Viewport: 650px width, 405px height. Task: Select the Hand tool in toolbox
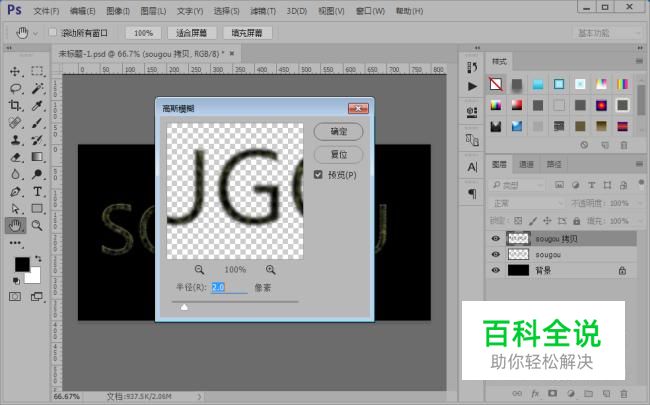pos(15,226)
